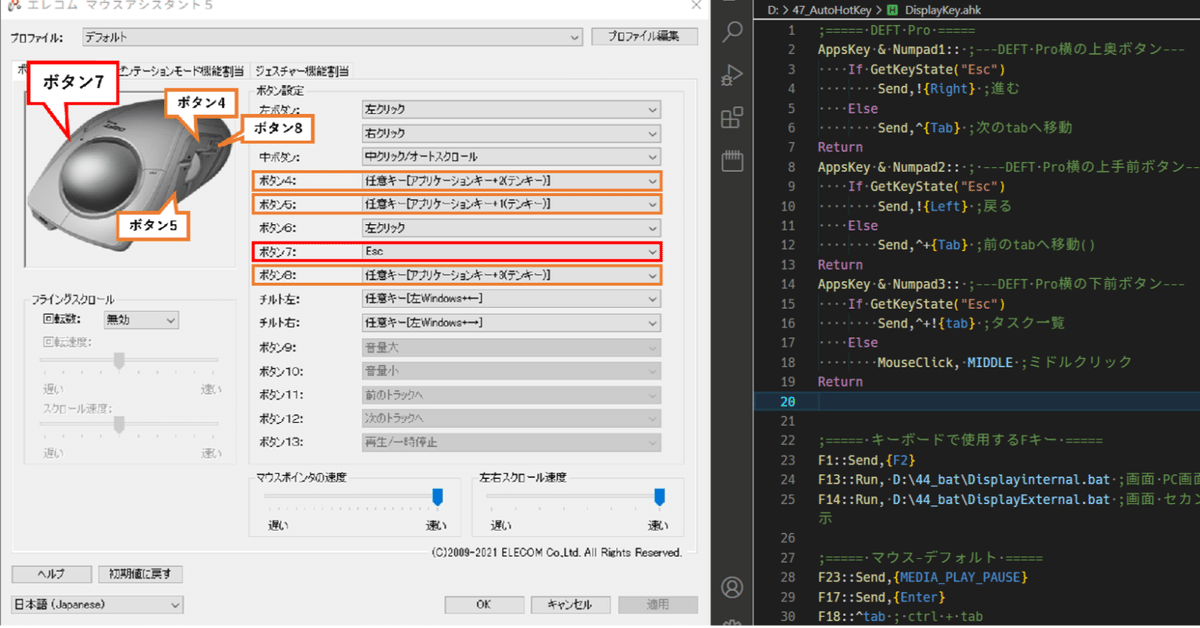Click the OK button
The width and height of the screenshot is (1200, 628).
[x=484, y=605]
